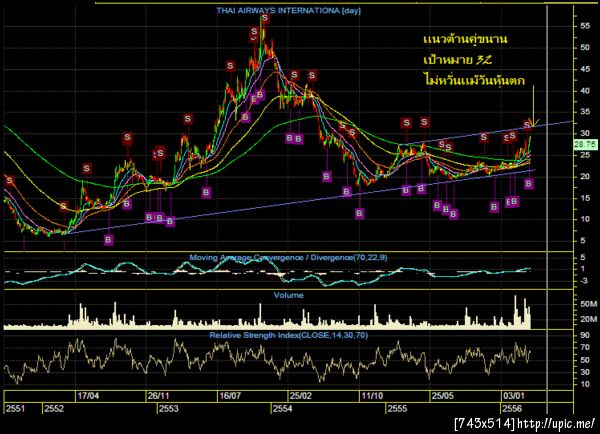The height and width of the screenshot is (434, 600).
Task: Select the 17/04 date marker
Action: pos(88,396)
